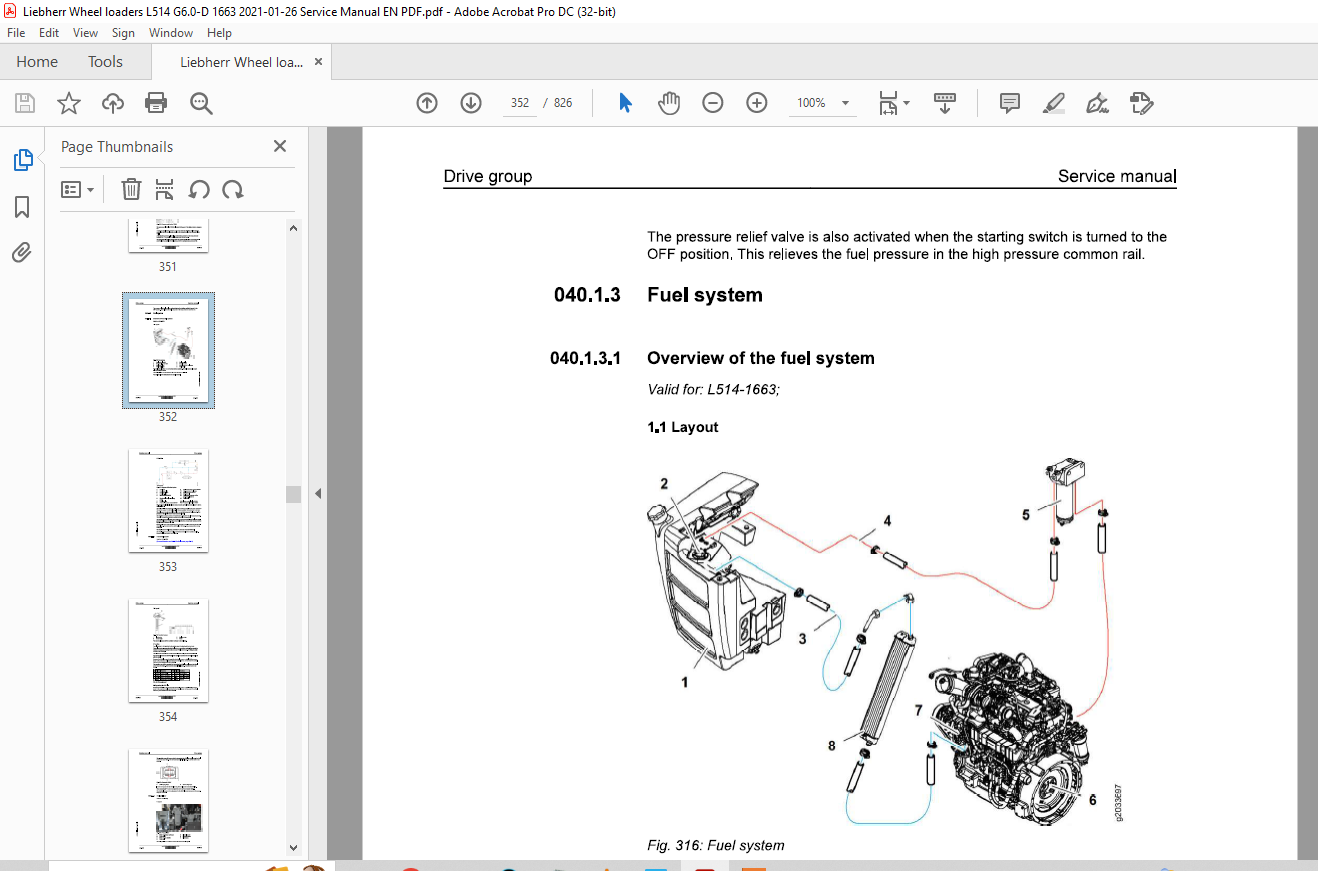Open the Attachments paperclip panel
Screen dimensions: 1318x871
(x=22, y=252)
